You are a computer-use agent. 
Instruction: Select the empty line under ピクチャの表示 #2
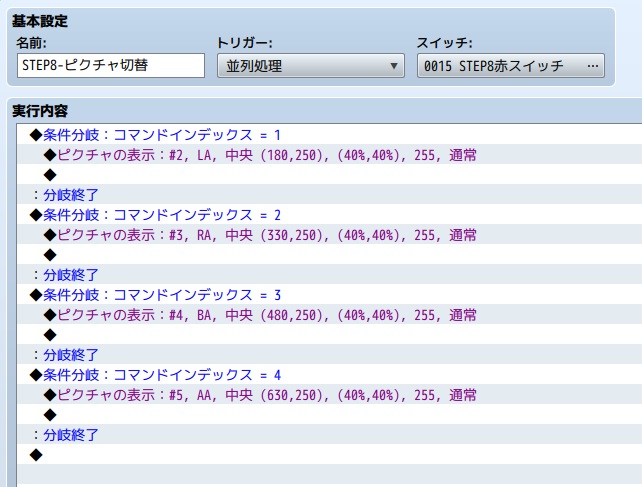pyautogui.click(x=330, y=175)
